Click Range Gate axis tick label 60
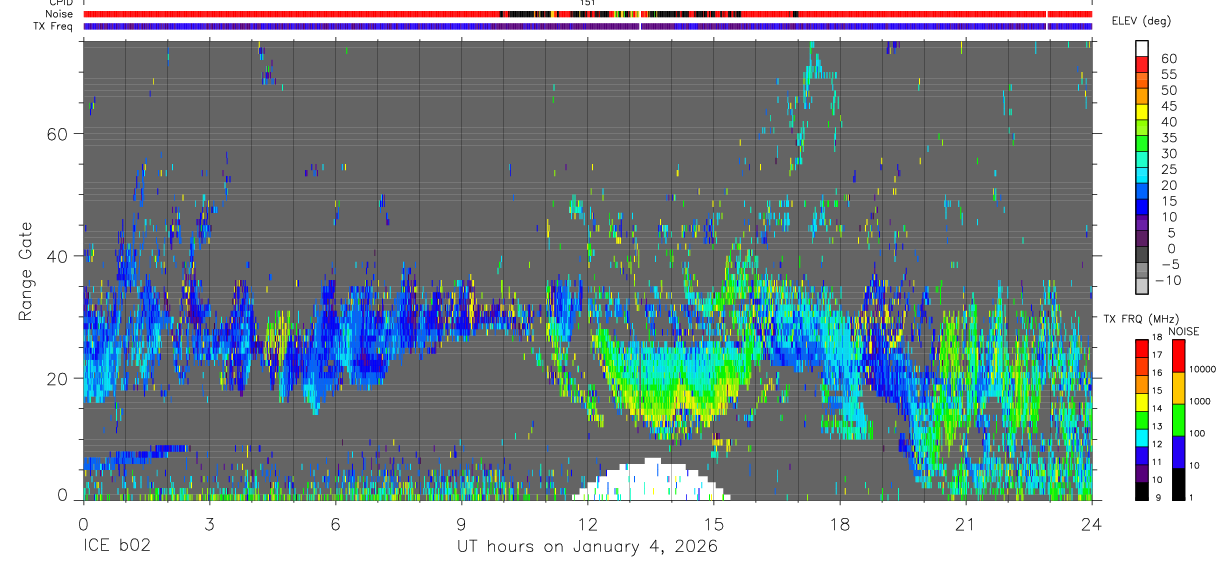1228x567 pixels. tap(59, 134)
